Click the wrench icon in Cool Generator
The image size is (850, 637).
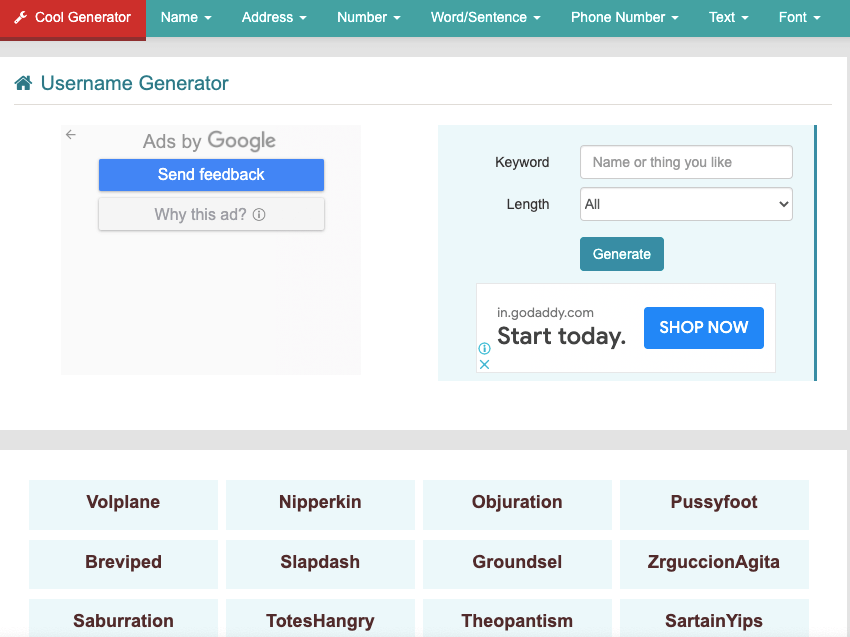coord(20,18)
